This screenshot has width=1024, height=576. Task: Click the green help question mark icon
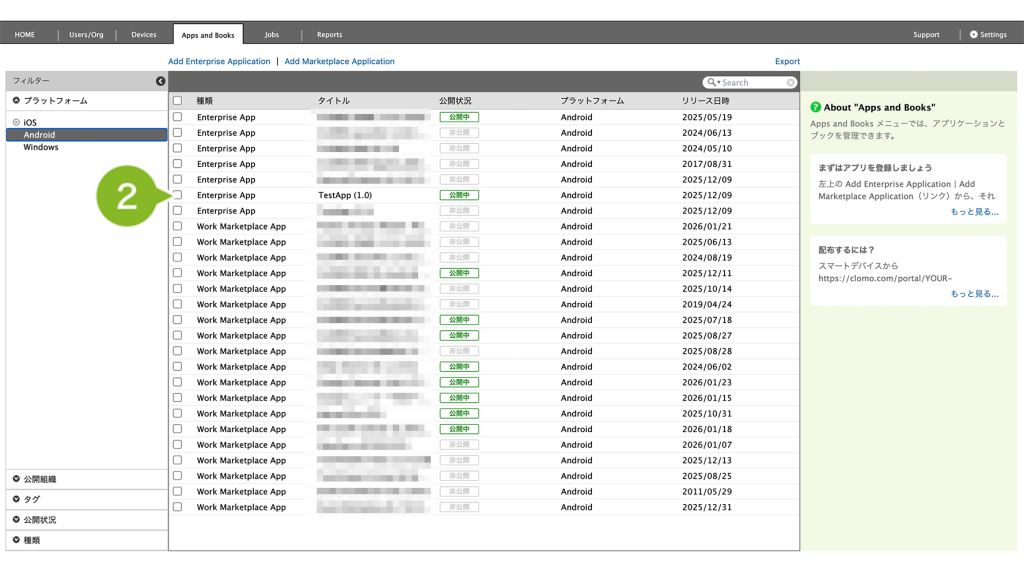coord(816,107)
